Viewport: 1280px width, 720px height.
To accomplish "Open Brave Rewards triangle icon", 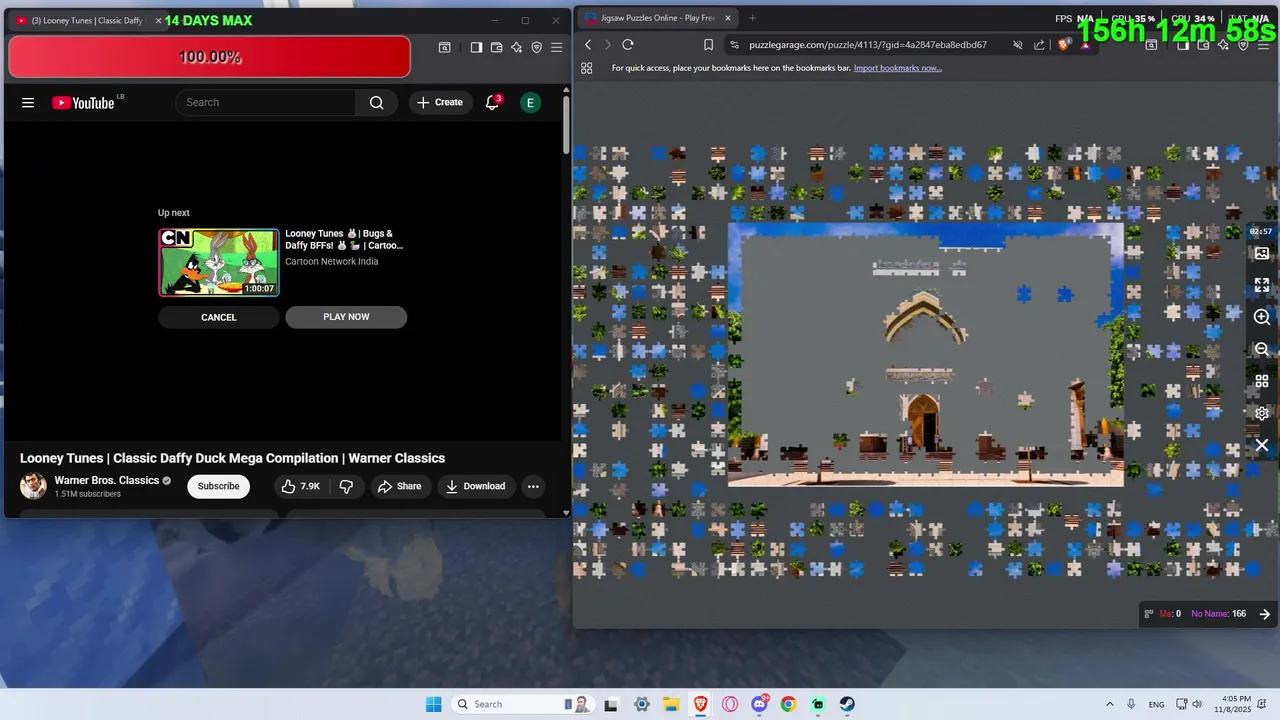I will 1086,45.
